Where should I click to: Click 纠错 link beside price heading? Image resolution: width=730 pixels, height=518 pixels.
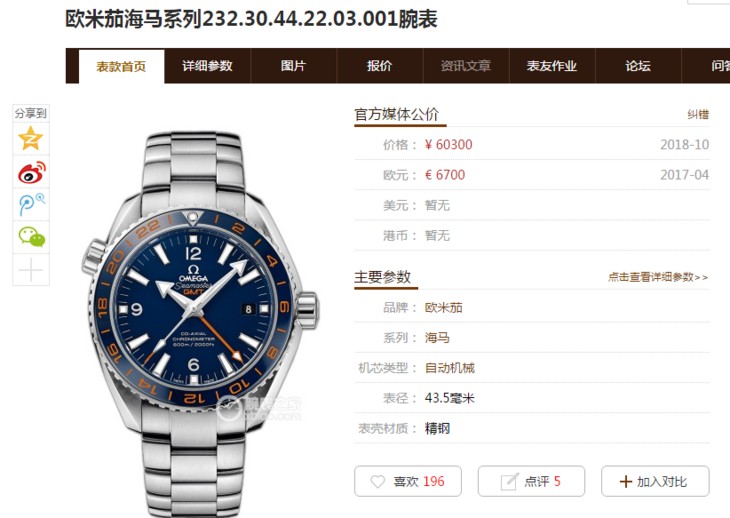(x=698, y=114)
